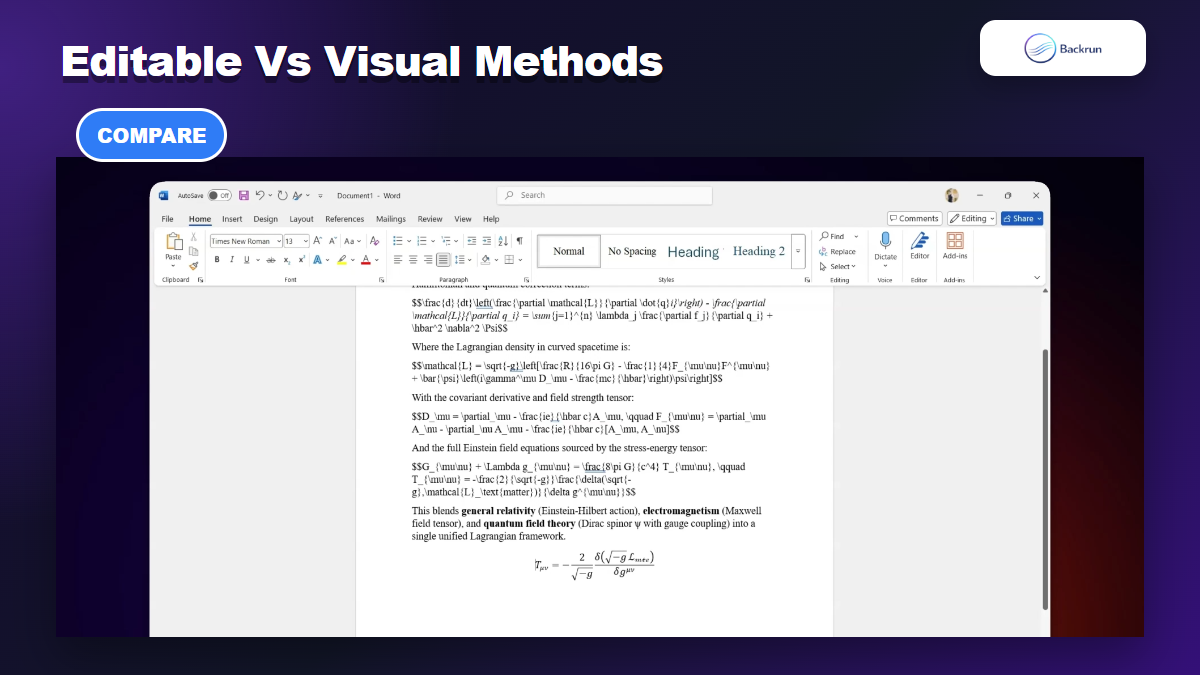Switch to the Layout tab
The height and width of the screenshot is (675, 1200).
click(301, 219)
